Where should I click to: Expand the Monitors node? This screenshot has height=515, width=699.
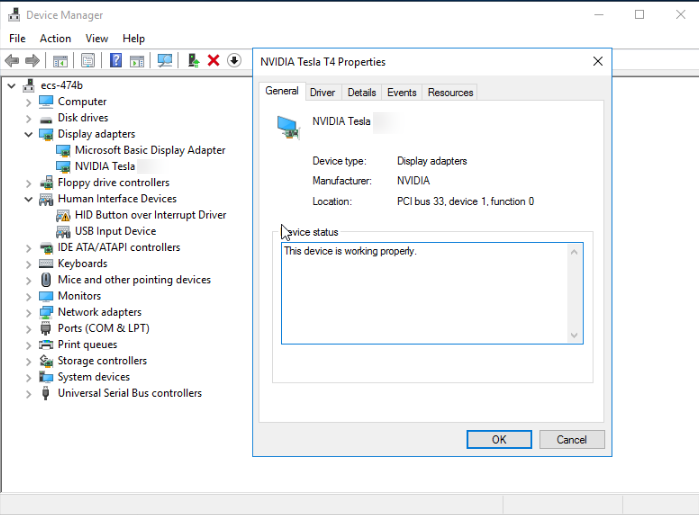tap(29, 297)
